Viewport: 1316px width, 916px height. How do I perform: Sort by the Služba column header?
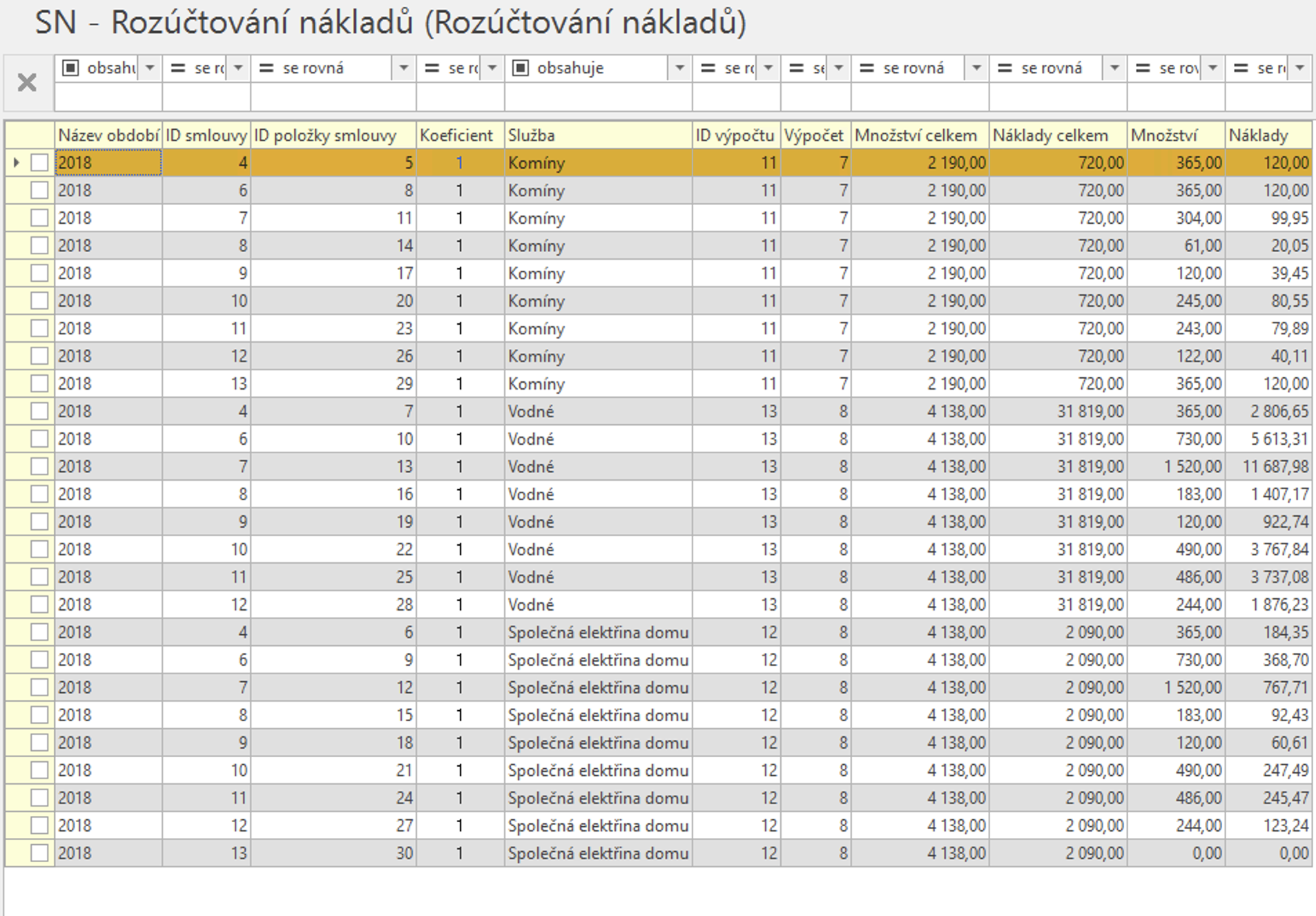pos(598,135)
